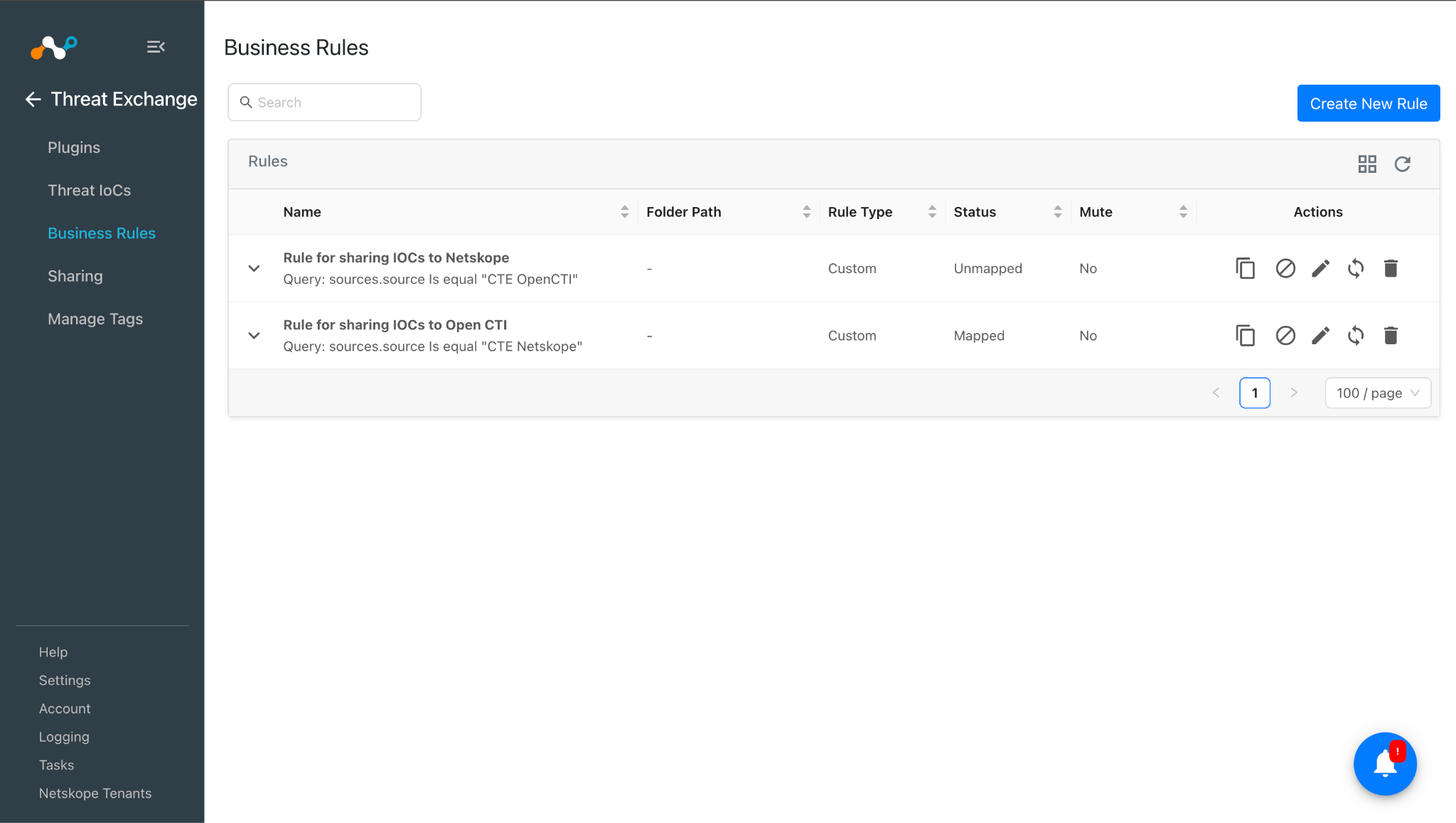Open the 100 / page dropdown
Image resolution: width=1456 pixels, height=823 pixels.
(1378, 393)
